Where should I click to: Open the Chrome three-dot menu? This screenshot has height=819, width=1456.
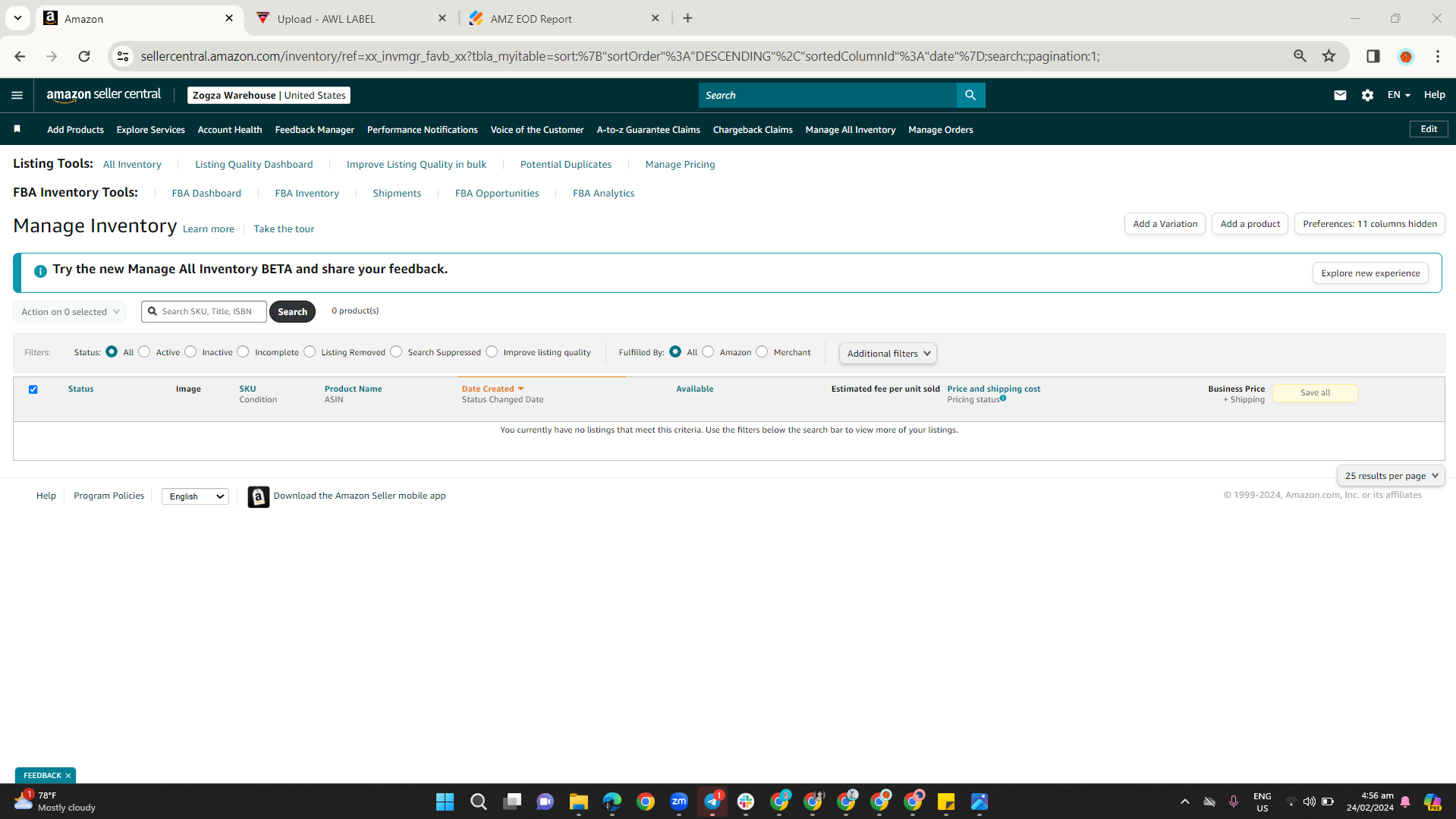coord(1438,56)
